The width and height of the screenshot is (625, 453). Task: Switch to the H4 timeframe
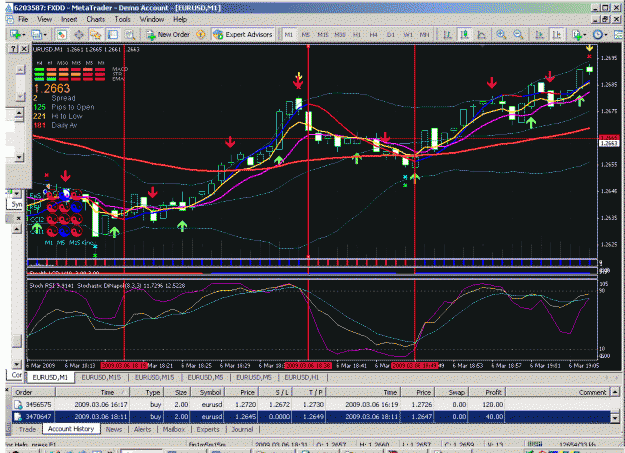(x=373, y=35)
